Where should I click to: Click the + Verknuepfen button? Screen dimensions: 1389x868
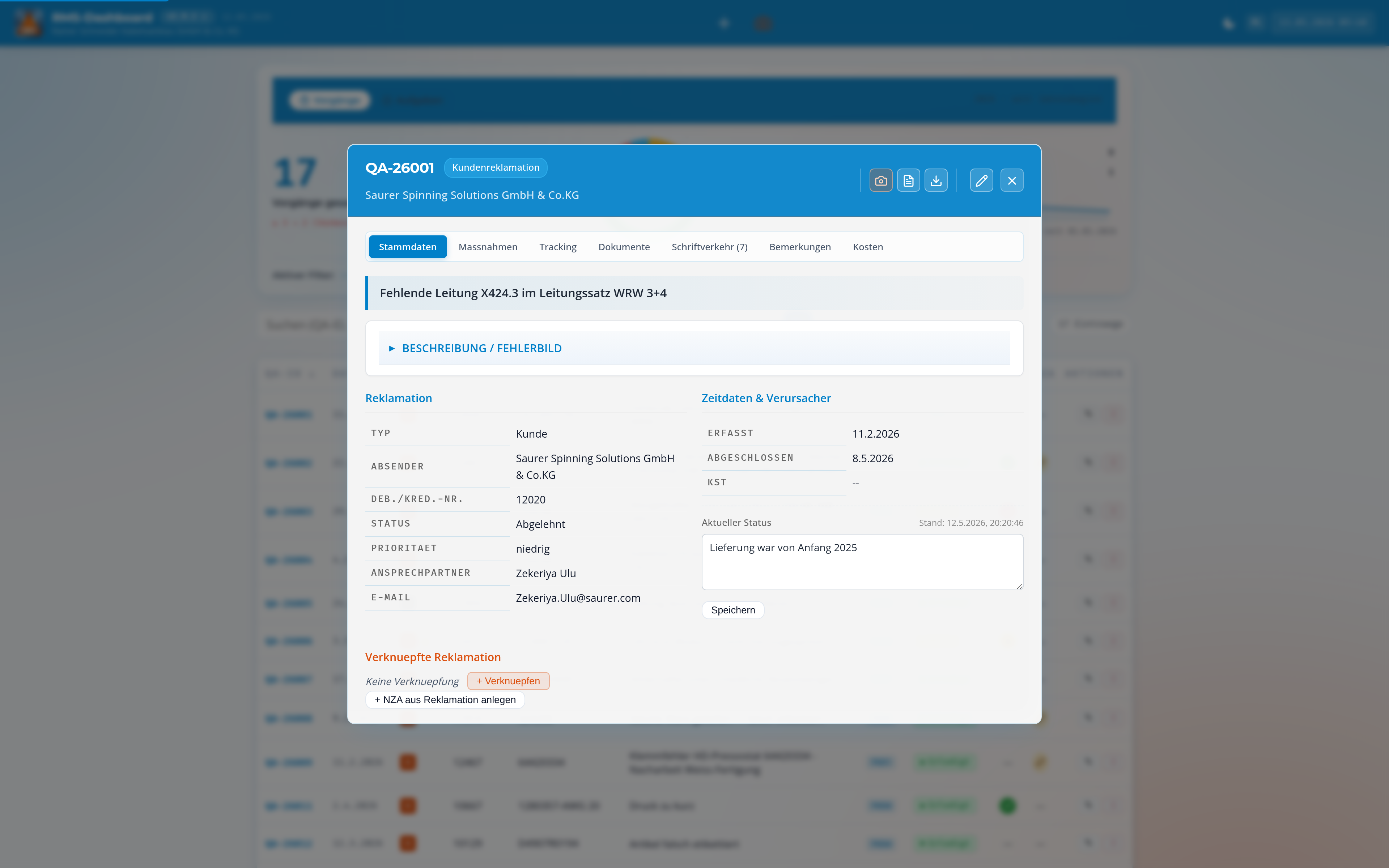click(508, 681)
